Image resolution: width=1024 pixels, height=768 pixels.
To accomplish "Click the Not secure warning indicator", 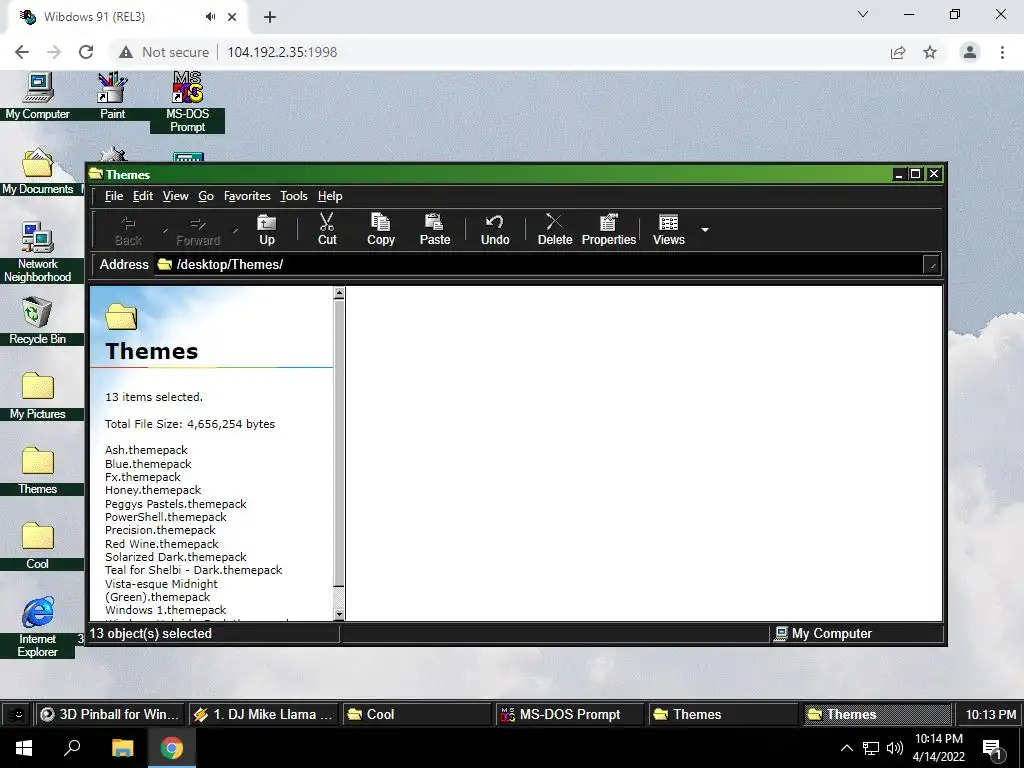I will click(x=164, y=52).
